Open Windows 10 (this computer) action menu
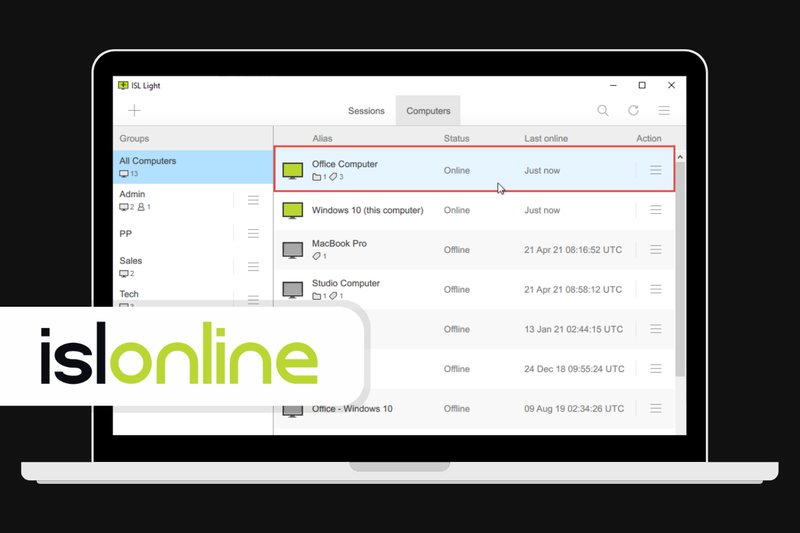This screenshot has width=800, height=533. (656, 210)
